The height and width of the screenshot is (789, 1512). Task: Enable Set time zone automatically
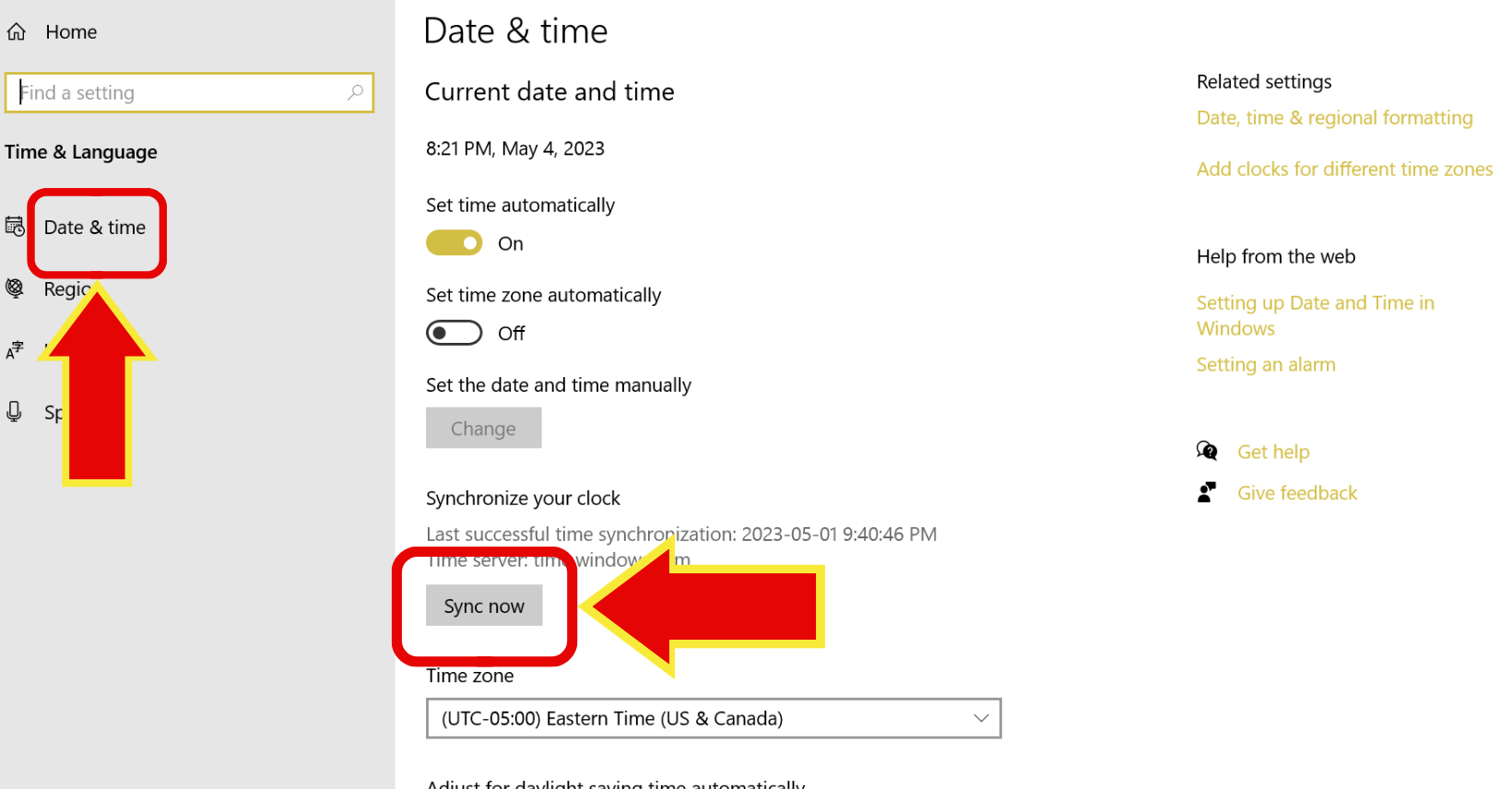454,332
